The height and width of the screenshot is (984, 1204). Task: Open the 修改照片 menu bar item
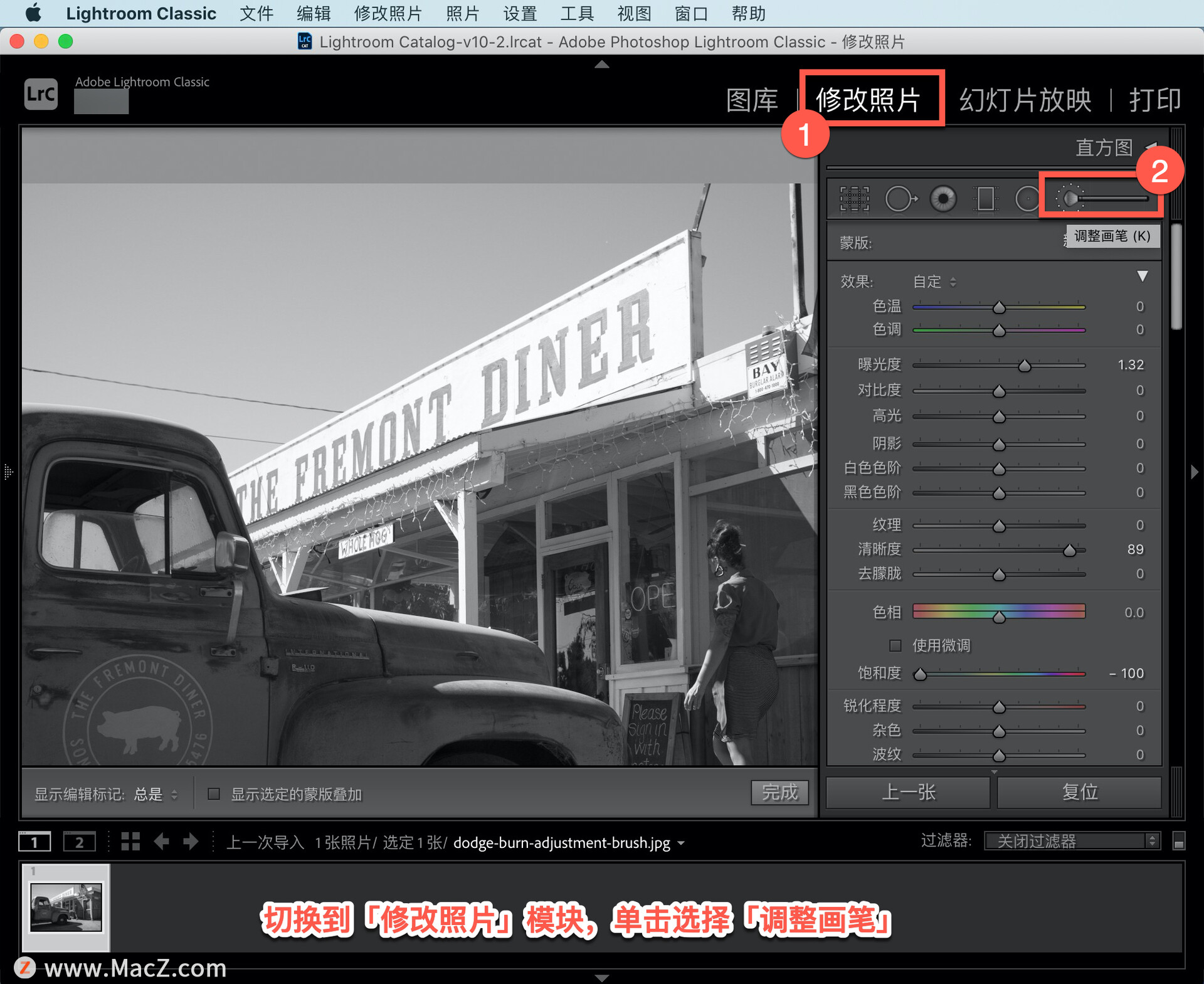click(x=388, y=13)
